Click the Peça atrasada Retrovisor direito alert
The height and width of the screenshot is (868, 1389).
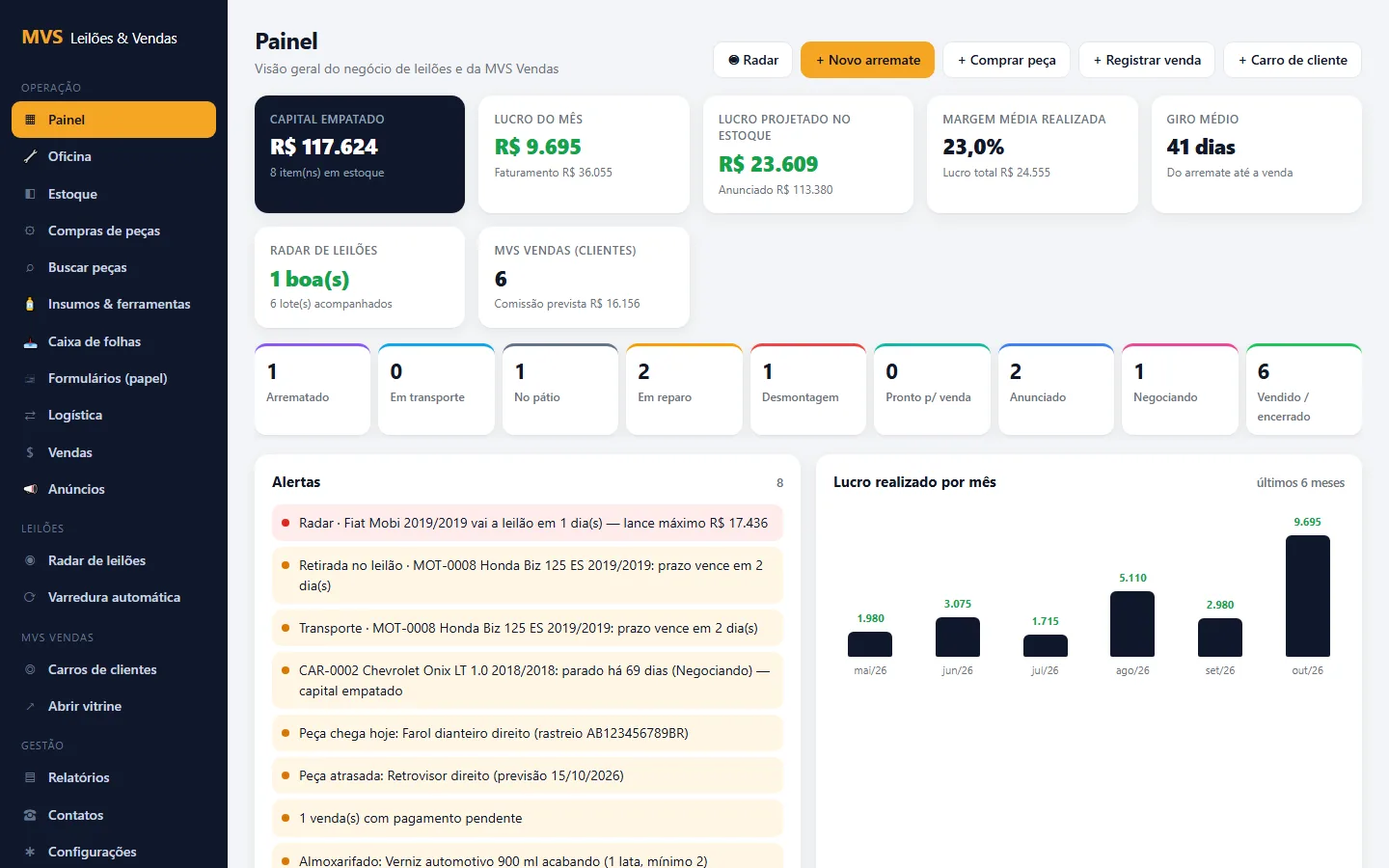coord(528,775)
